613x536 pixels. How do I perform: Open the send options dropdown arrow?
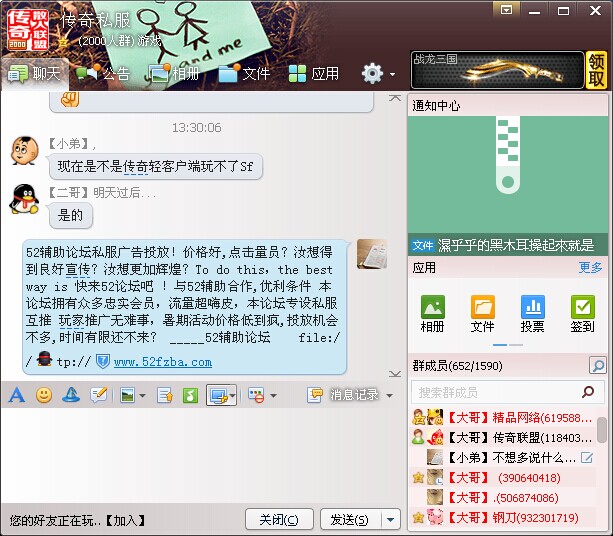[391, 520]
